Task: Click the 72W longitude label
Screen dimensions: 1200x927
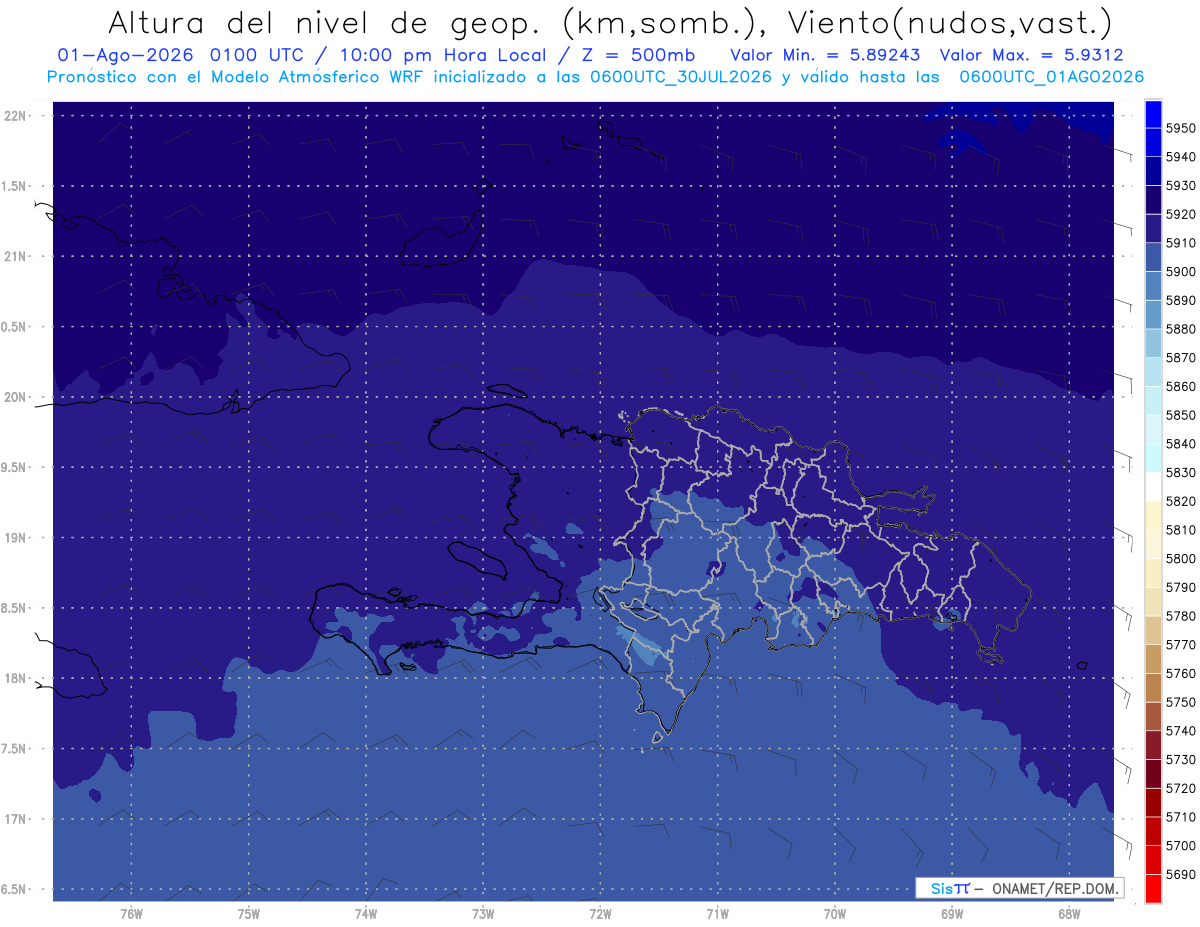Action: click(x=600, y=914)
